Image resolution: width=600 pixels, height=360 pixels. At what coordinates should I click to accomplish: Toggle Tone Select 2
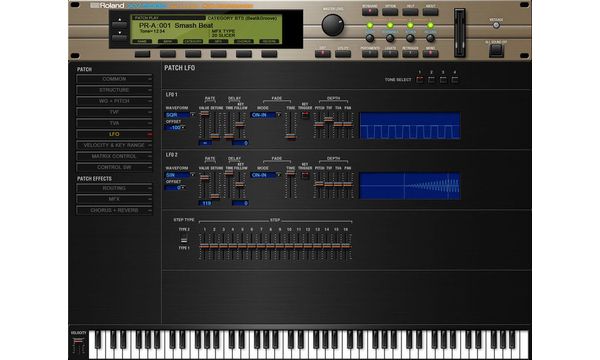pyautogui.click(x=431, y=80)
